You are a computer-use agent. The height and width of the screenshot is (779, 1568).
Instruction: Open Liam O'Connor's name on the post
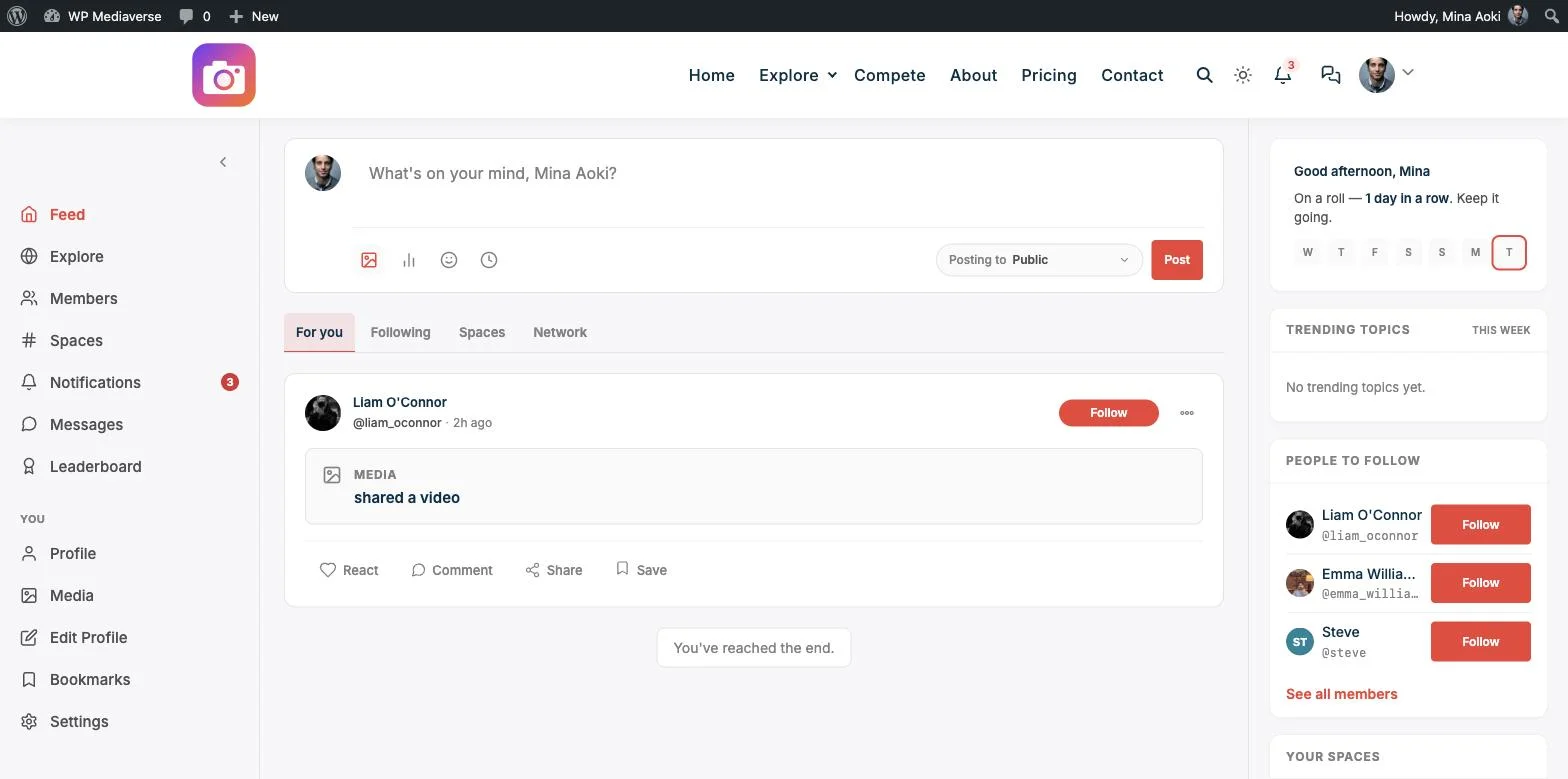point(400,402)
